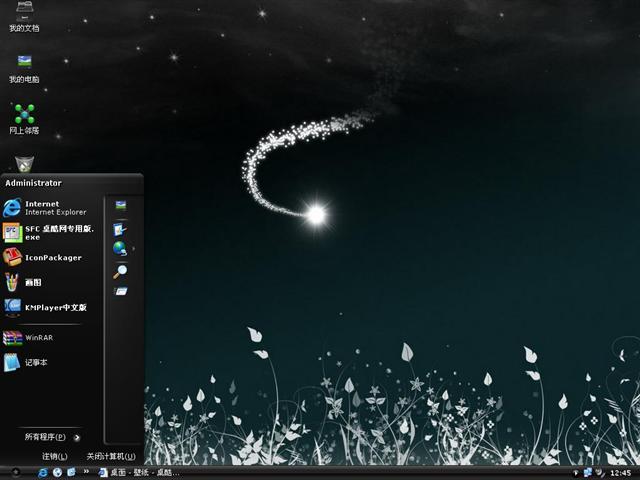The width and height of the screenshot is (640, 480).
Task: Open 我的文档 desktop icon
Action: pyautogui.click(x=24, y=17)
